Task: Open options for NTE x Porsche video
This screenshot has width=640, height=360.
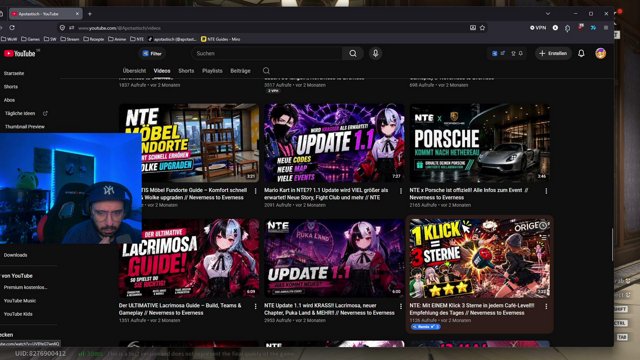Action: tap(546, 191)
